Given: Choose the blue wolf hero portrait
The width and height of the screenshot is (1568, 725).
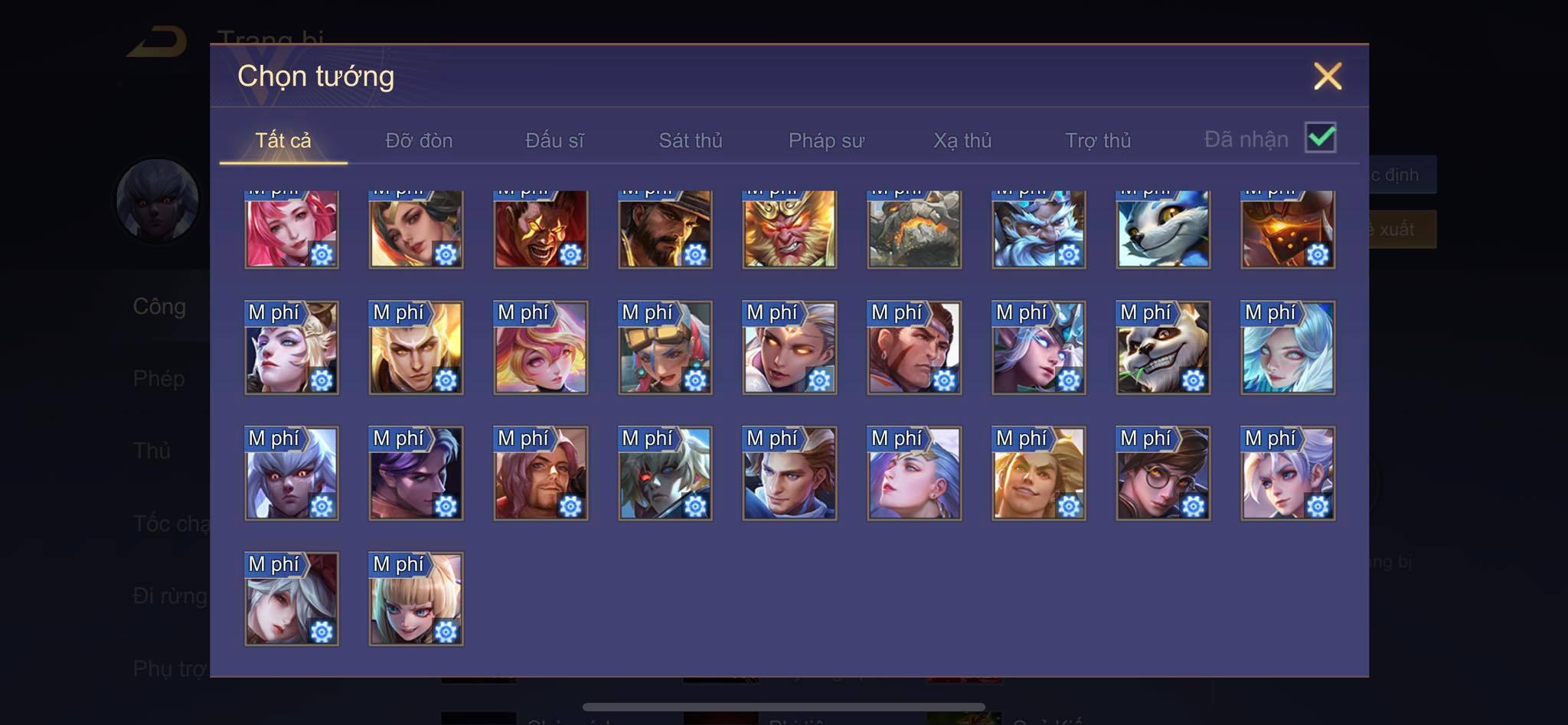Looking at the screenshot, I should point(1163,229).
